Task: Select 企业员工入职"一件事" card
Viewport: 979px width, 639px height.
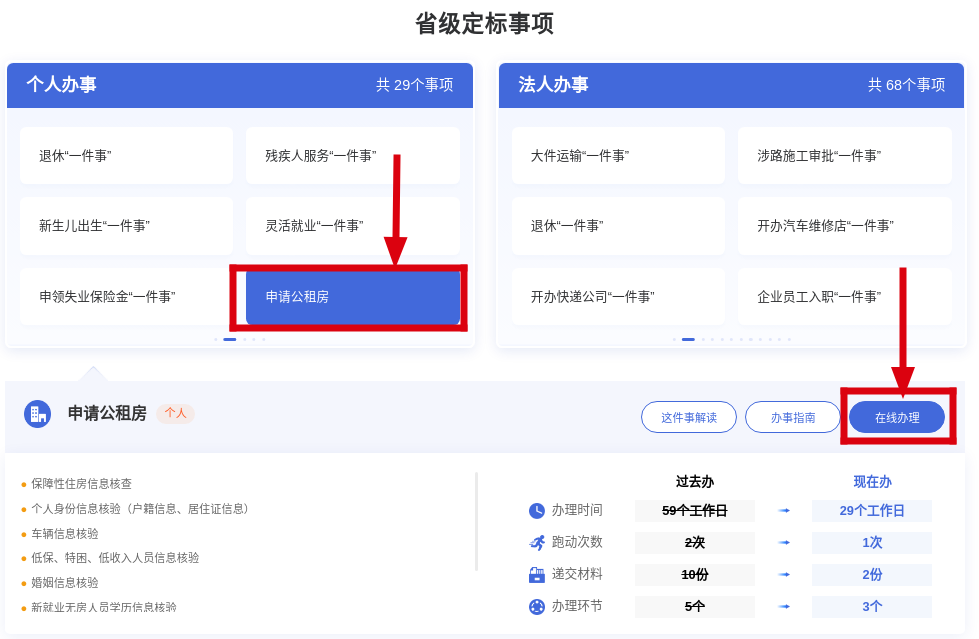Action: [x=844, y=297]
